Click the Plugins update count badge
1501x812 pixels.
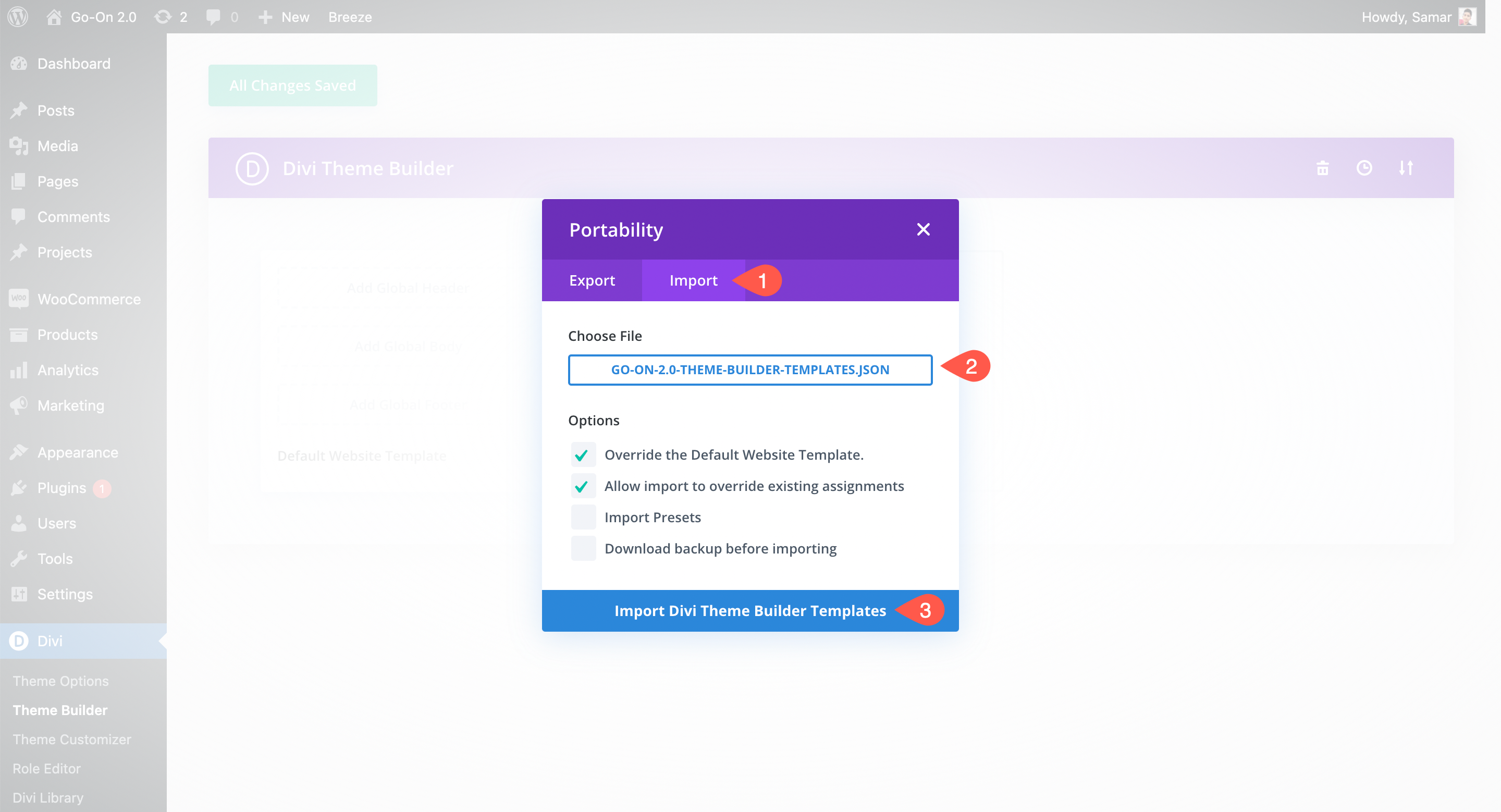102,488
